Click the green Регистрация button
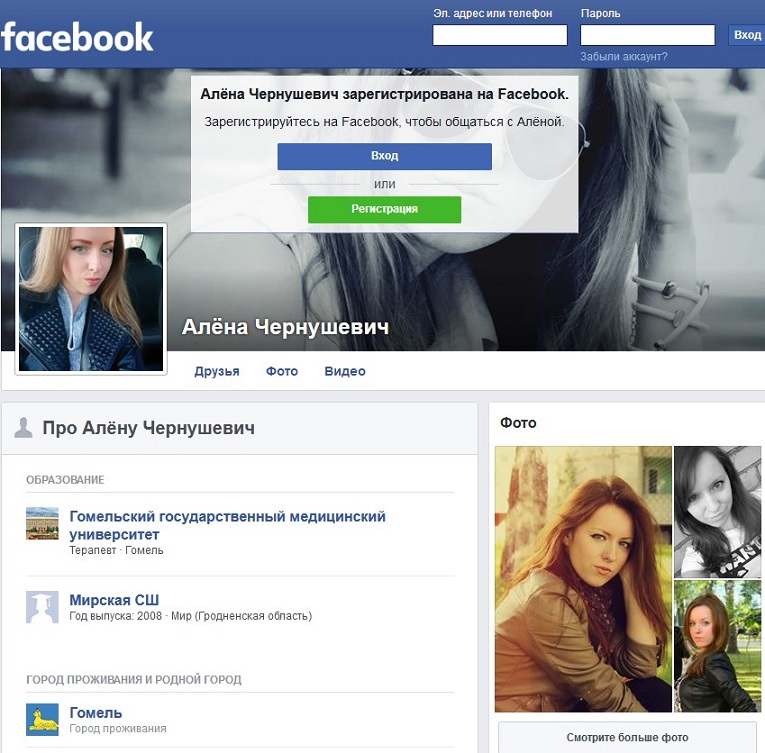 tap(384, 209)
